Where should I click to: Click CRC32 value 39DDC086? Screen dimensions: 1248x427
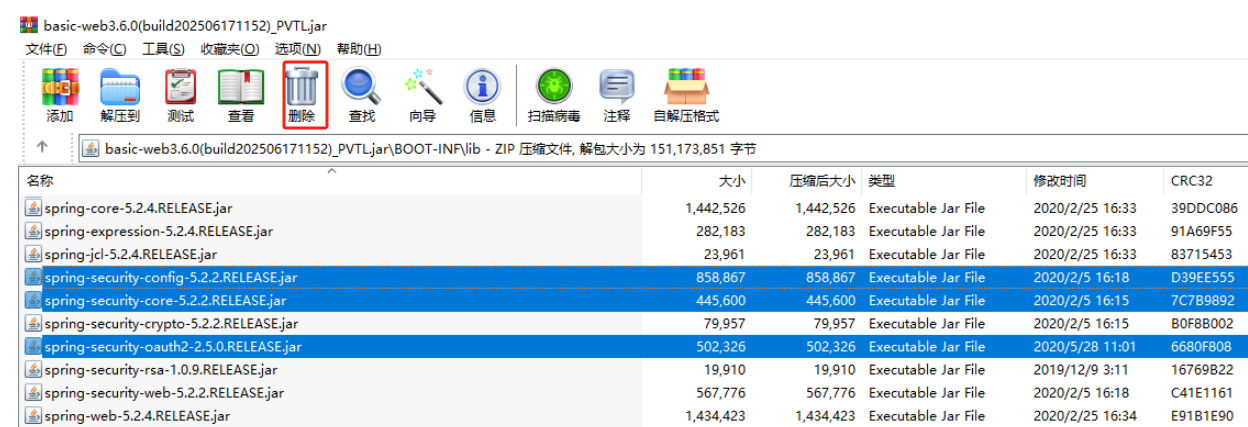1202,208
